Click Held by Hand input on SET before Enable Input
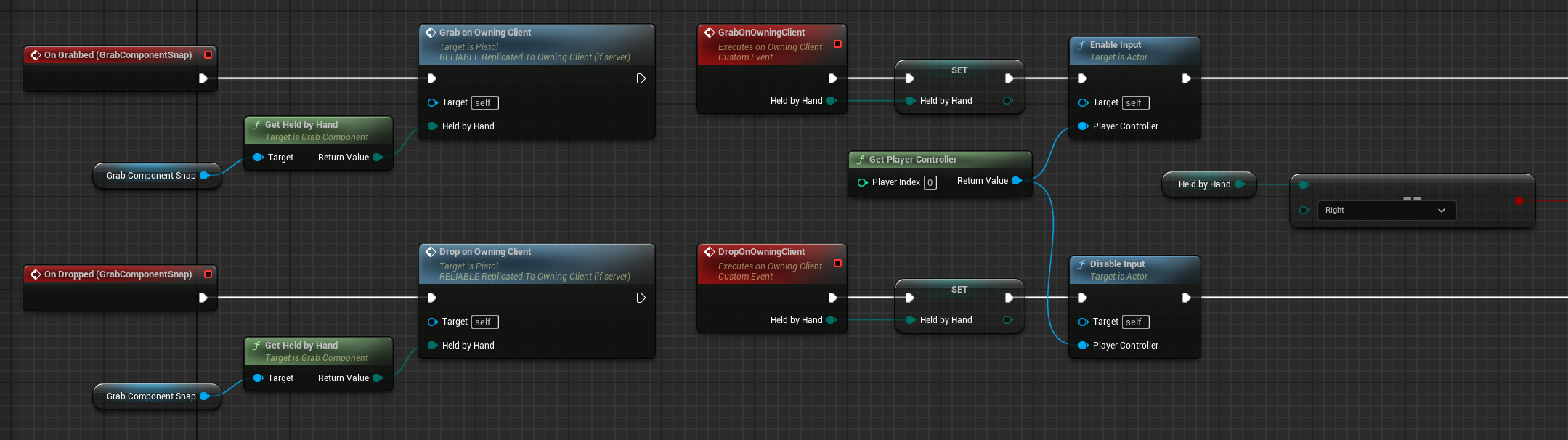The width and height of the screenshot is (1568, 440). point(910,101)
